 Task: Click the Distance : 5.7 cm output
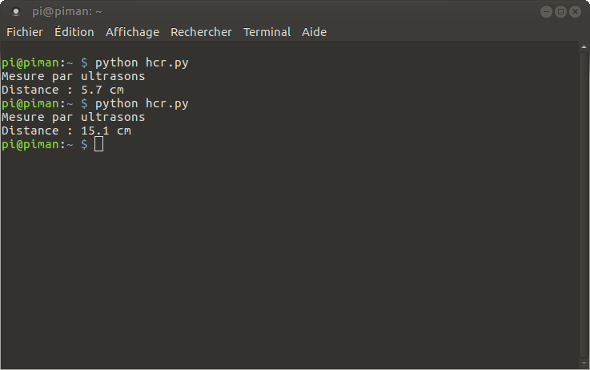click(x=62, y=90)
